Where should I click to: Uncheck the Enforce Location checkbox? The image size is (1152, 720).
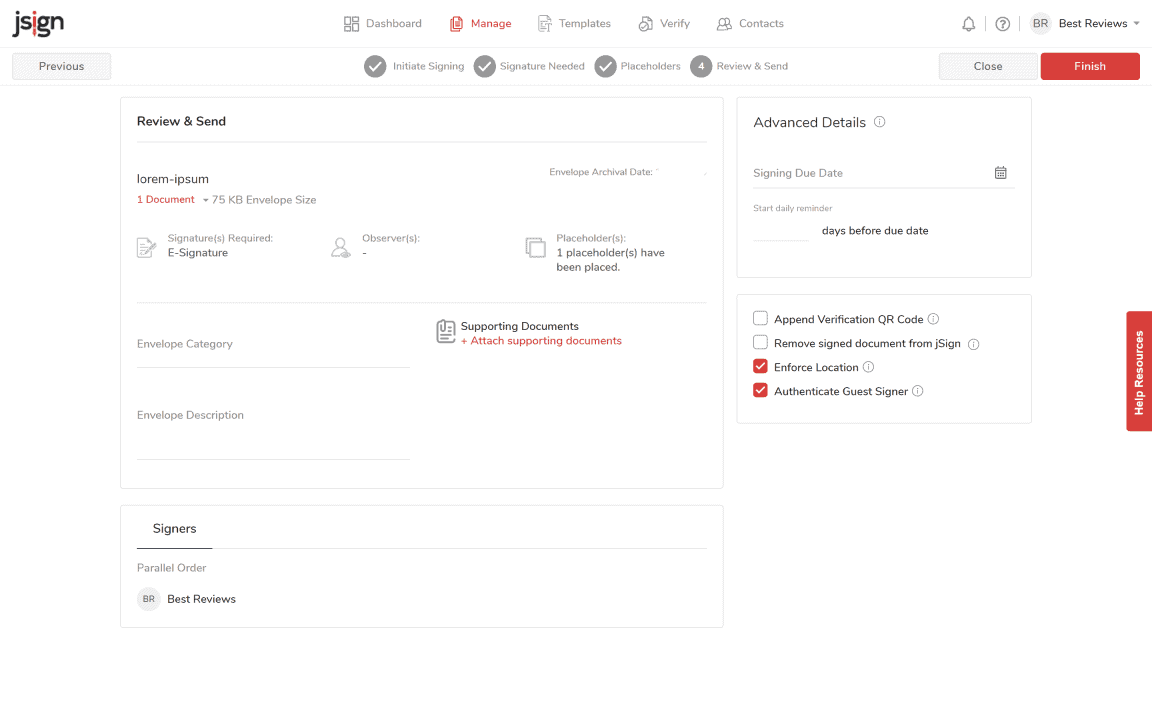761,367
